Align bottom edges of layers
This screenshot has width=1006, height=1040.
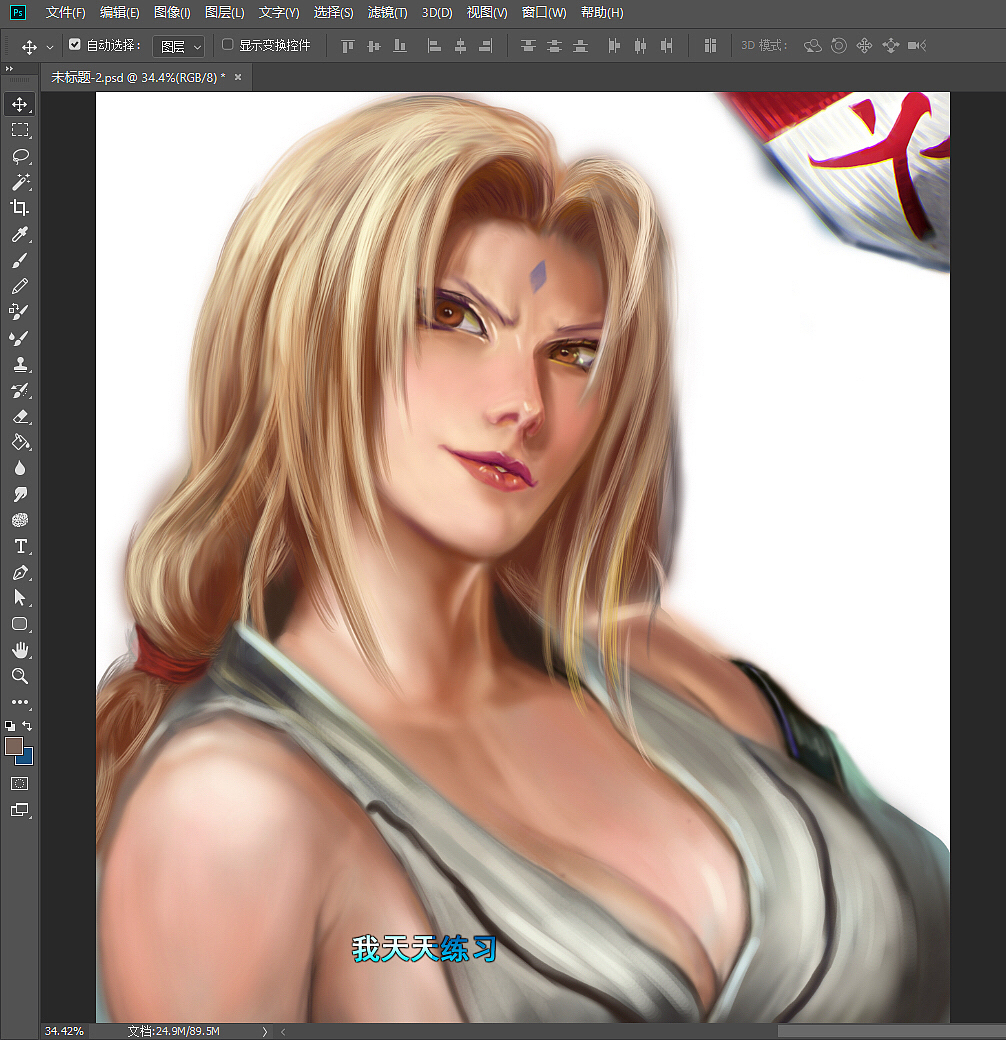[x=400, y=46]
